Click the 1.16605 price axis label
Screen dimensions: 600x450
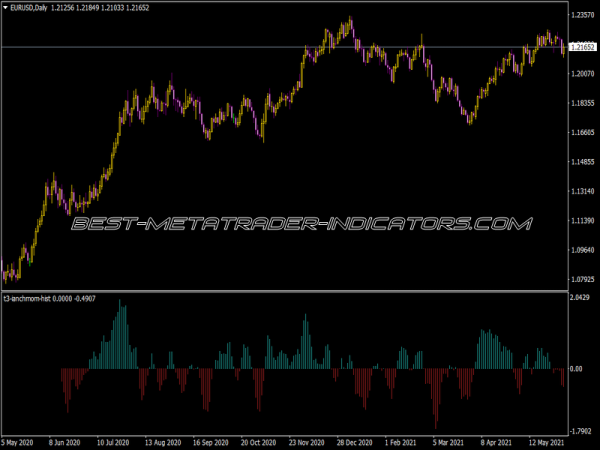pos(581,132)
